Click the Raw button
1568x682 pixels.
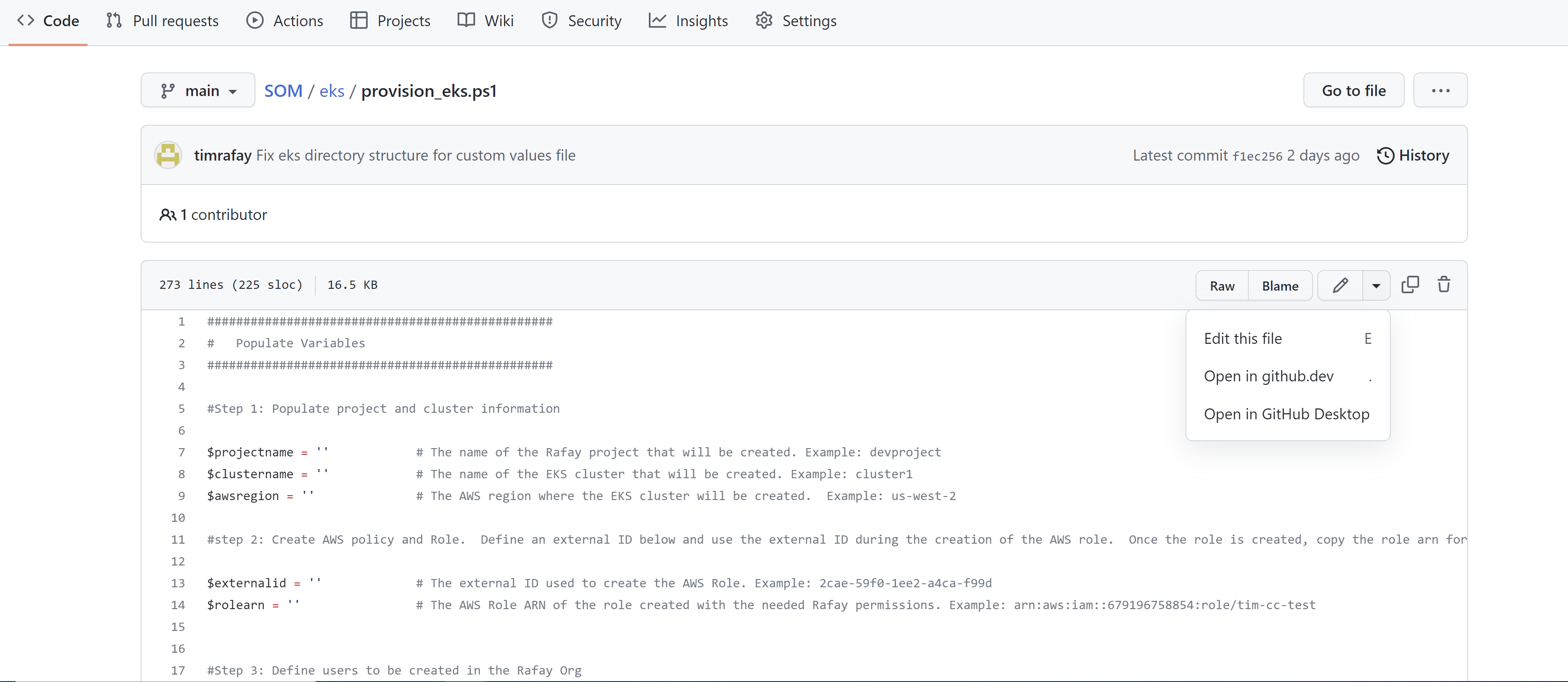coord(1222,285)
